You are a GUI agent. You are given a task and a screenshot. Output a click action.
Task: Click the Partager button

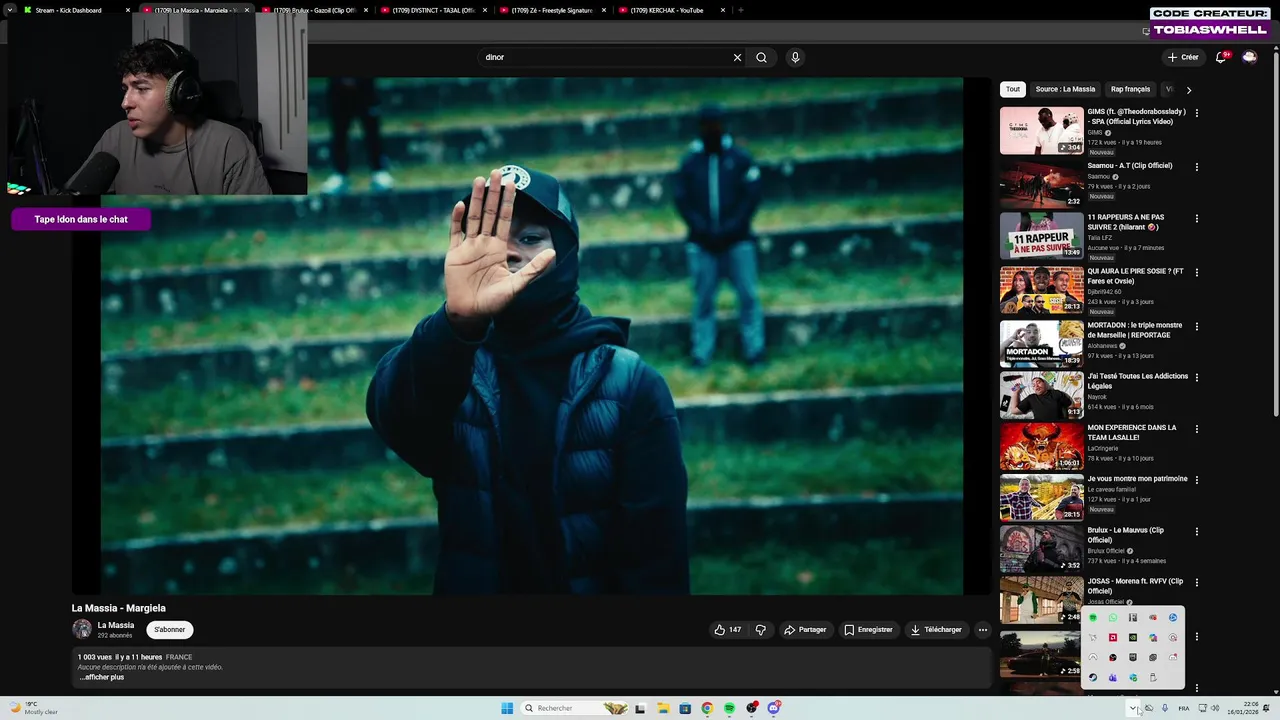tap(805, 630)
